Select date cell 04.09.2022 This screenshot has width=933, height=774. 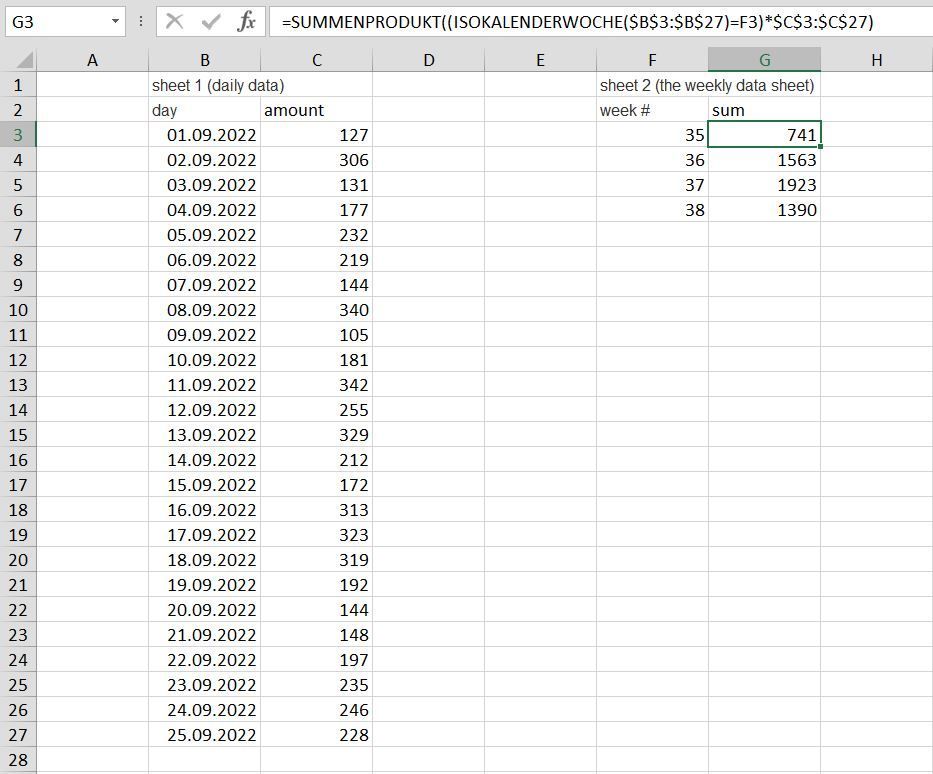204,210
